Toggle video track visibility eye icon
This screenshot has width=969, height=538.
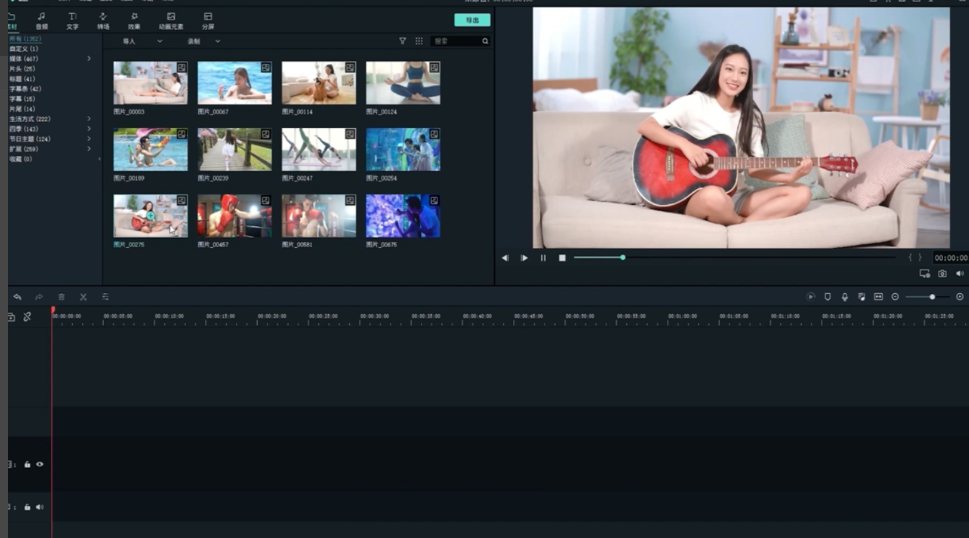40,464
